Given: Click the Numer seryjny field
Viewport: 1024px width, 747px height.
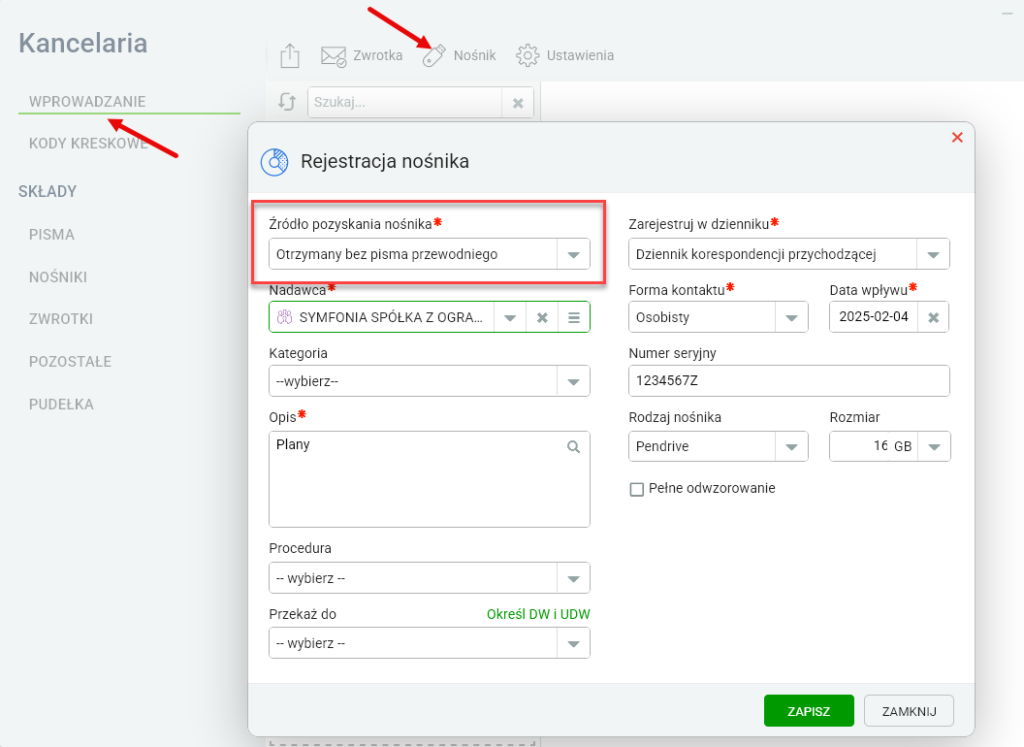Looking at the screenshot, I should pos(789,381).
